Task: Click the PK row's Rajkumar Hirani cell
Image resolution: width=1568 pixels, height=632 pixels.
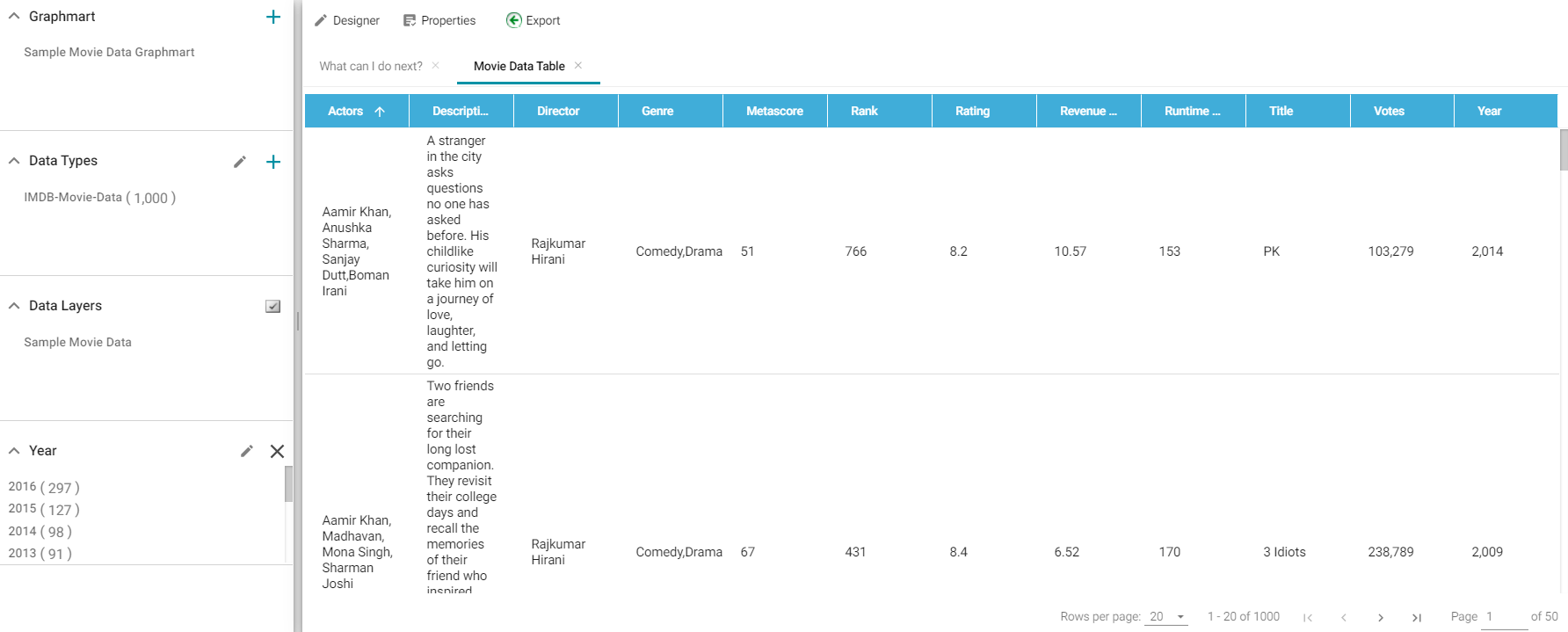Action: click(558, 251)
